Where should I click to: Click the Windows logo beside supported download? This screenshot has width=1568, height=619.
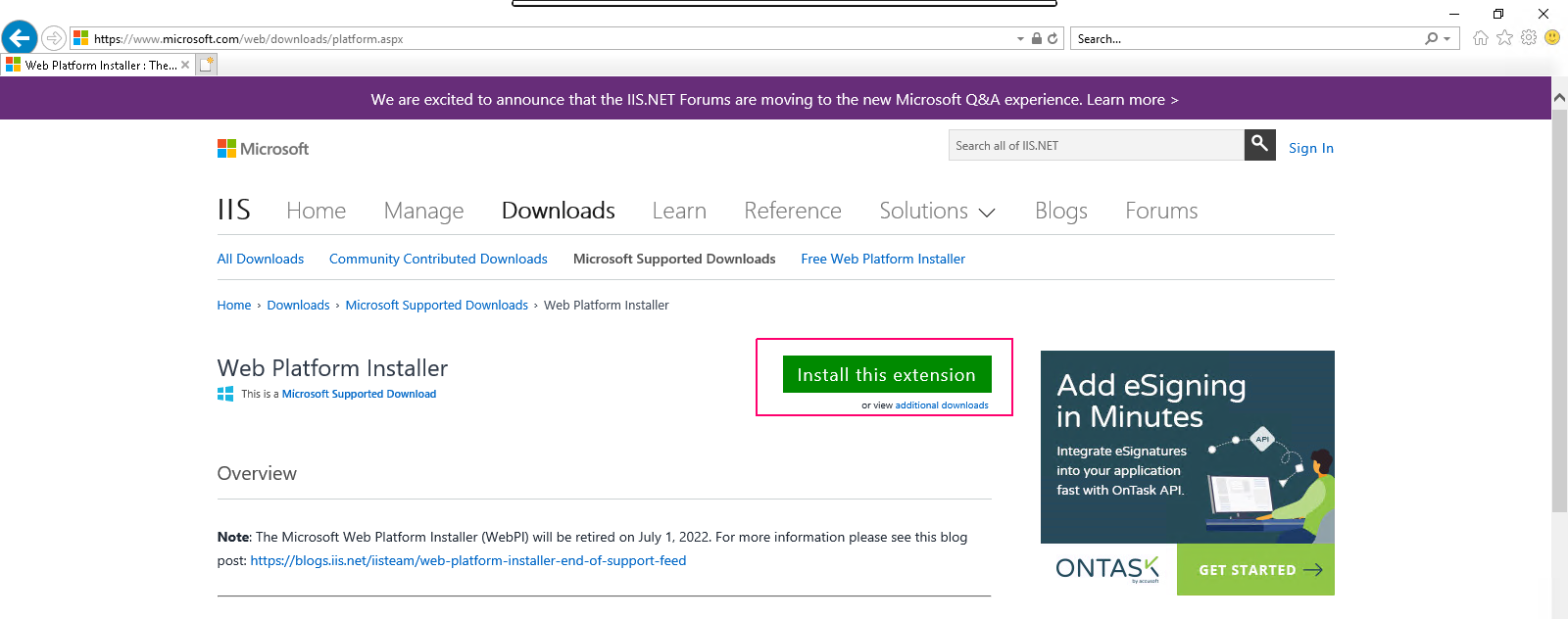pos(225,394)
